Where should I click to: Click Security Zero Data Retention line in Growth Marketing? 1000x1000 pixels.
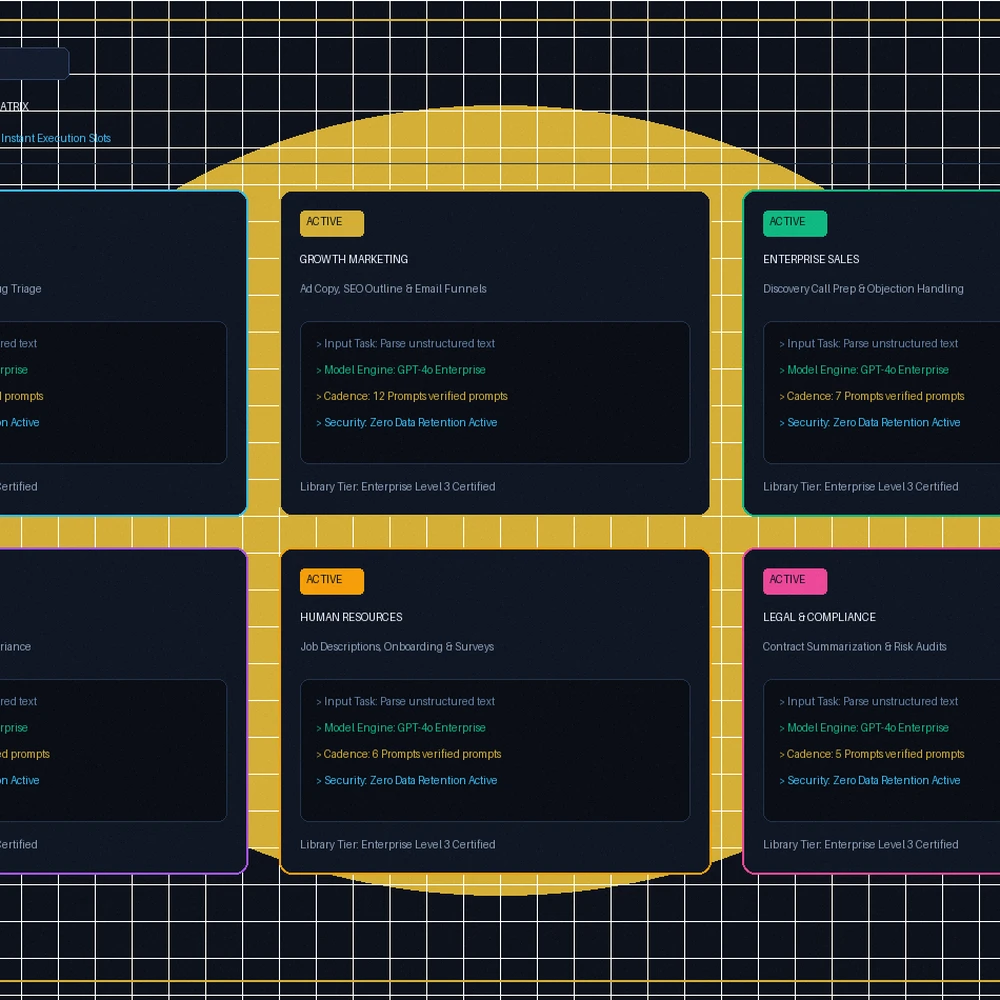[x=406, y=422]
